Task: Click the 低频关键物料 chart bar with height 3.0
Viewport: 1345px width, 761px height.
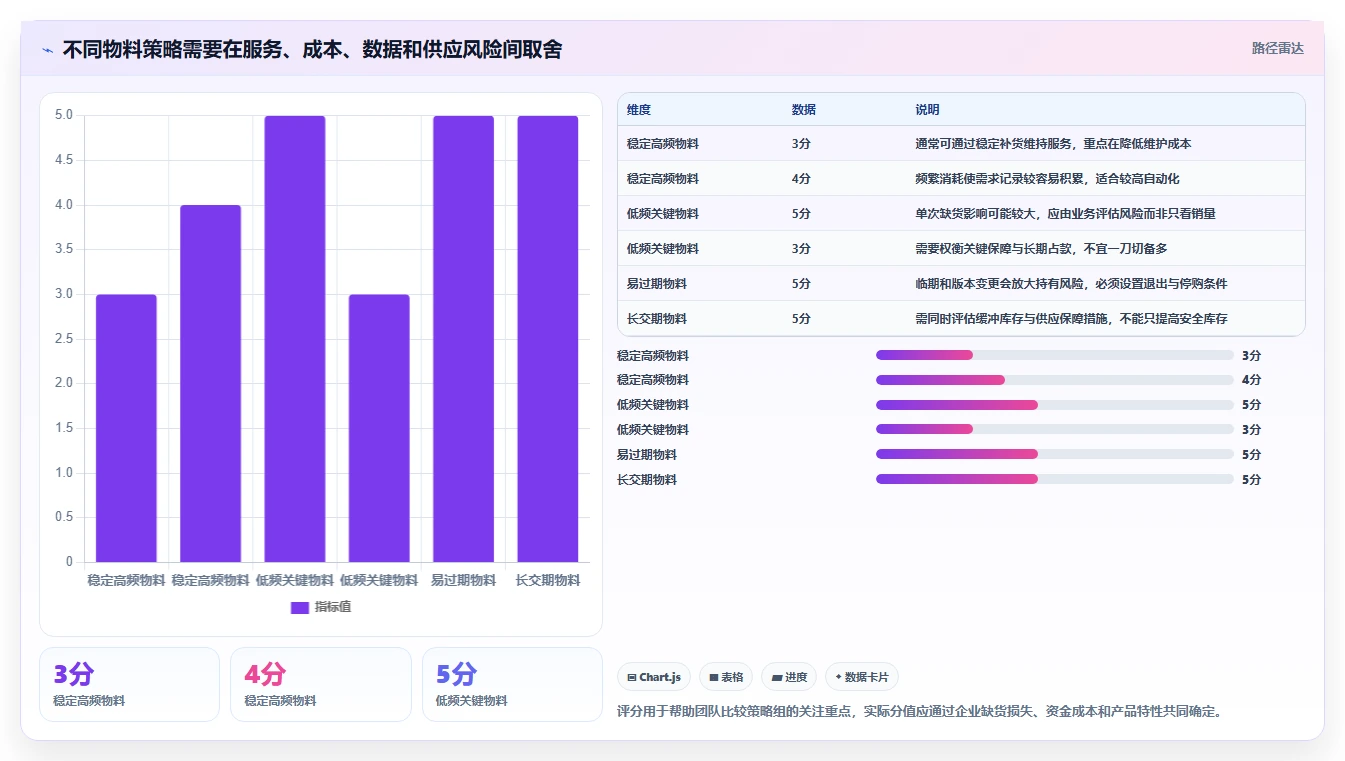Action: pos(379,428)
